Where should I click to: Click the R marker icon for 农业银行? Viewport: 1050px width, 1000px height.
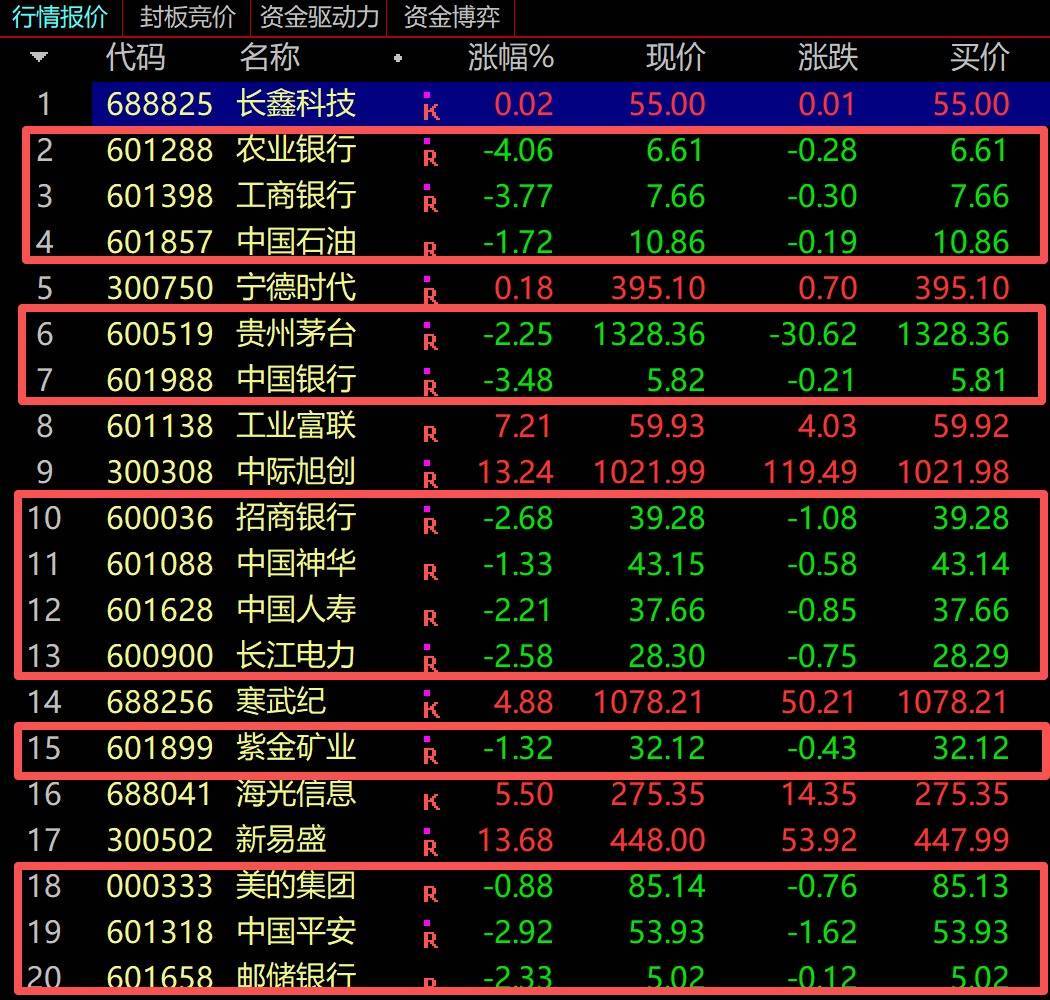pyautogui.click(x=430, y=153)
